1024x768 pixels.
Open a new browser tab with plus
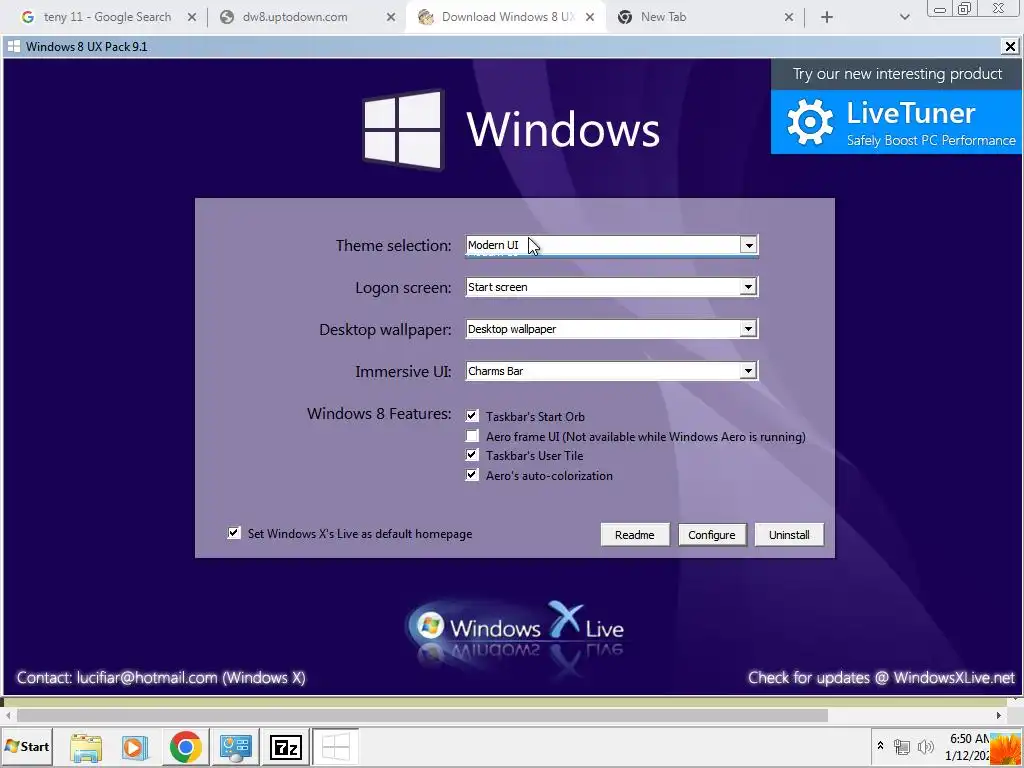coord(827,17)
